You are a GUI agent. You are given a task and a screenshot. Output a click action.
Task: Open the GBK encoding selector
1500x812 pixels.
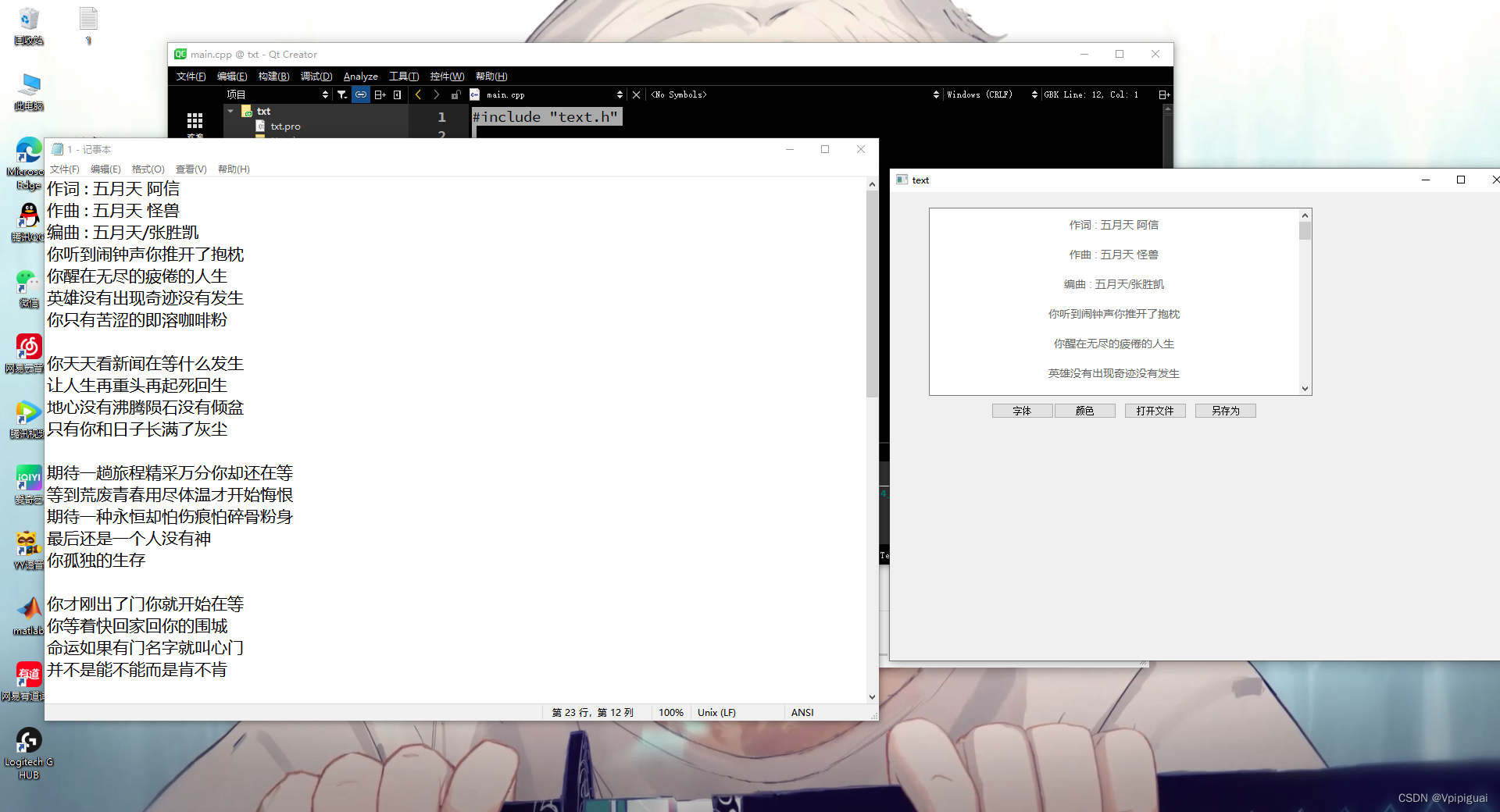click(1052, 94)
